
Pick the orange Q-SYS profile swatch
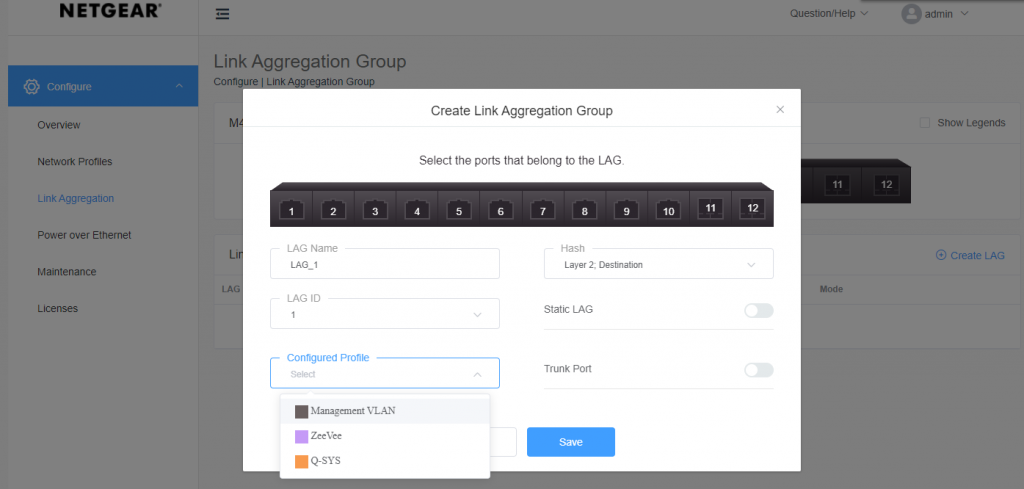301,461
